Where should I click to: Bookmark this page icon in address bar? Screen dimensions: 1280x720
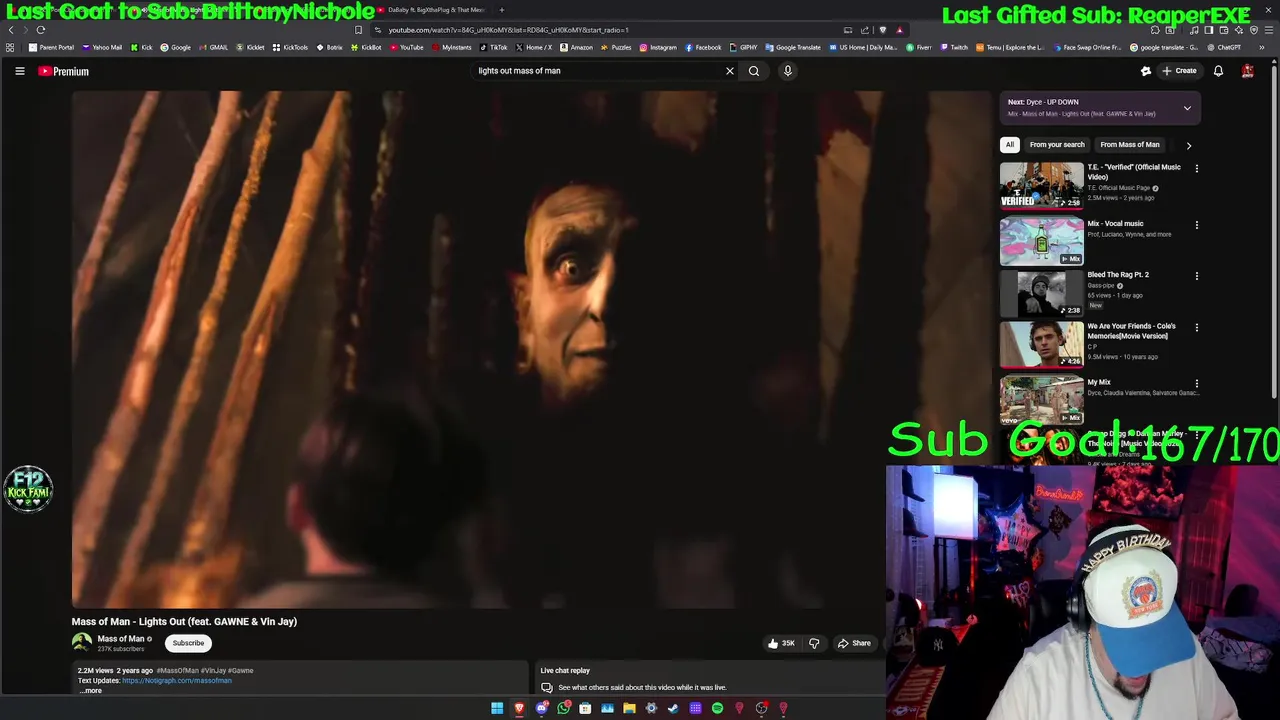tap(359, 30)
